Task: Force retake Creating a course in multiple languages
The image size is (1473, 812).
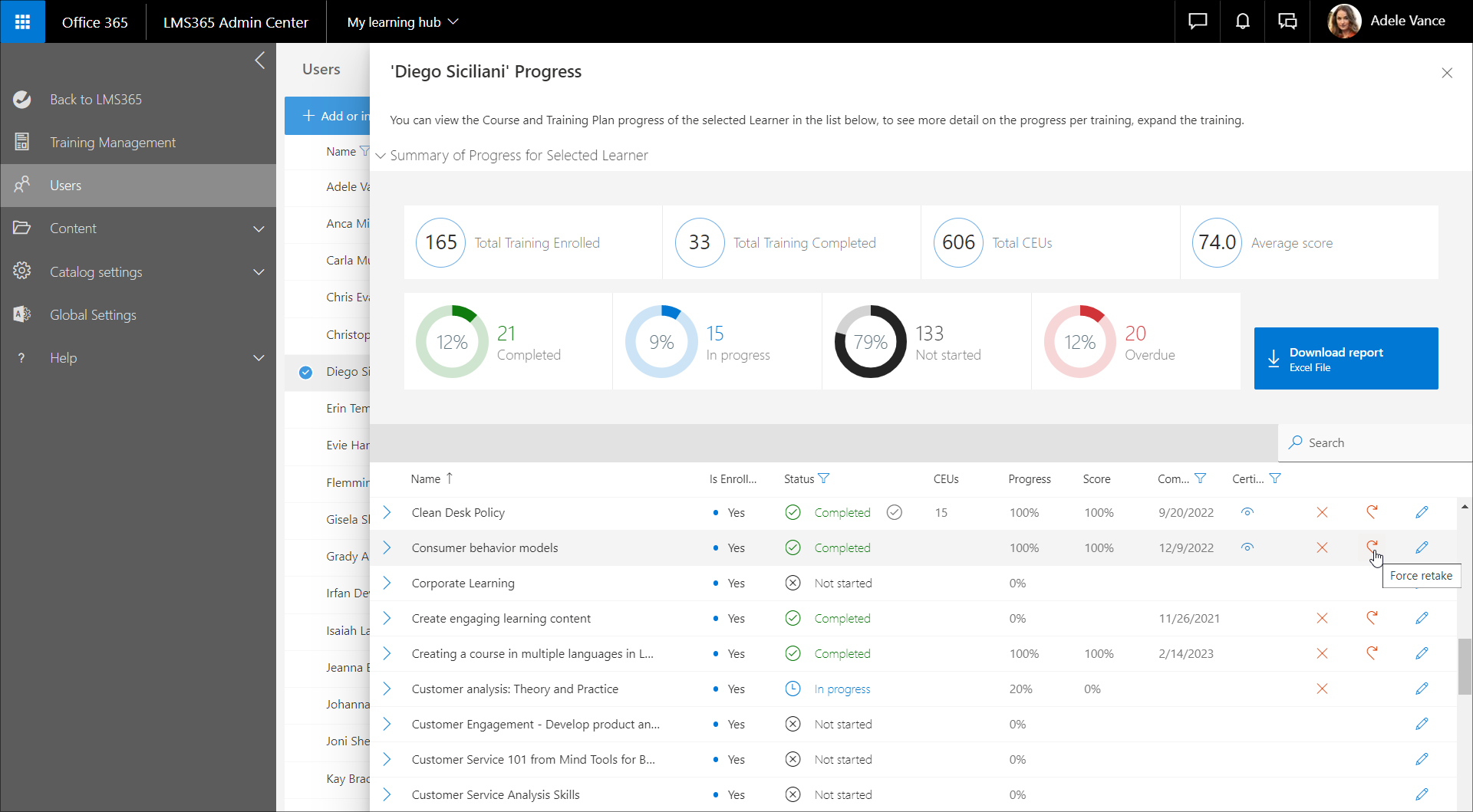Action: tap(1372, 653)
